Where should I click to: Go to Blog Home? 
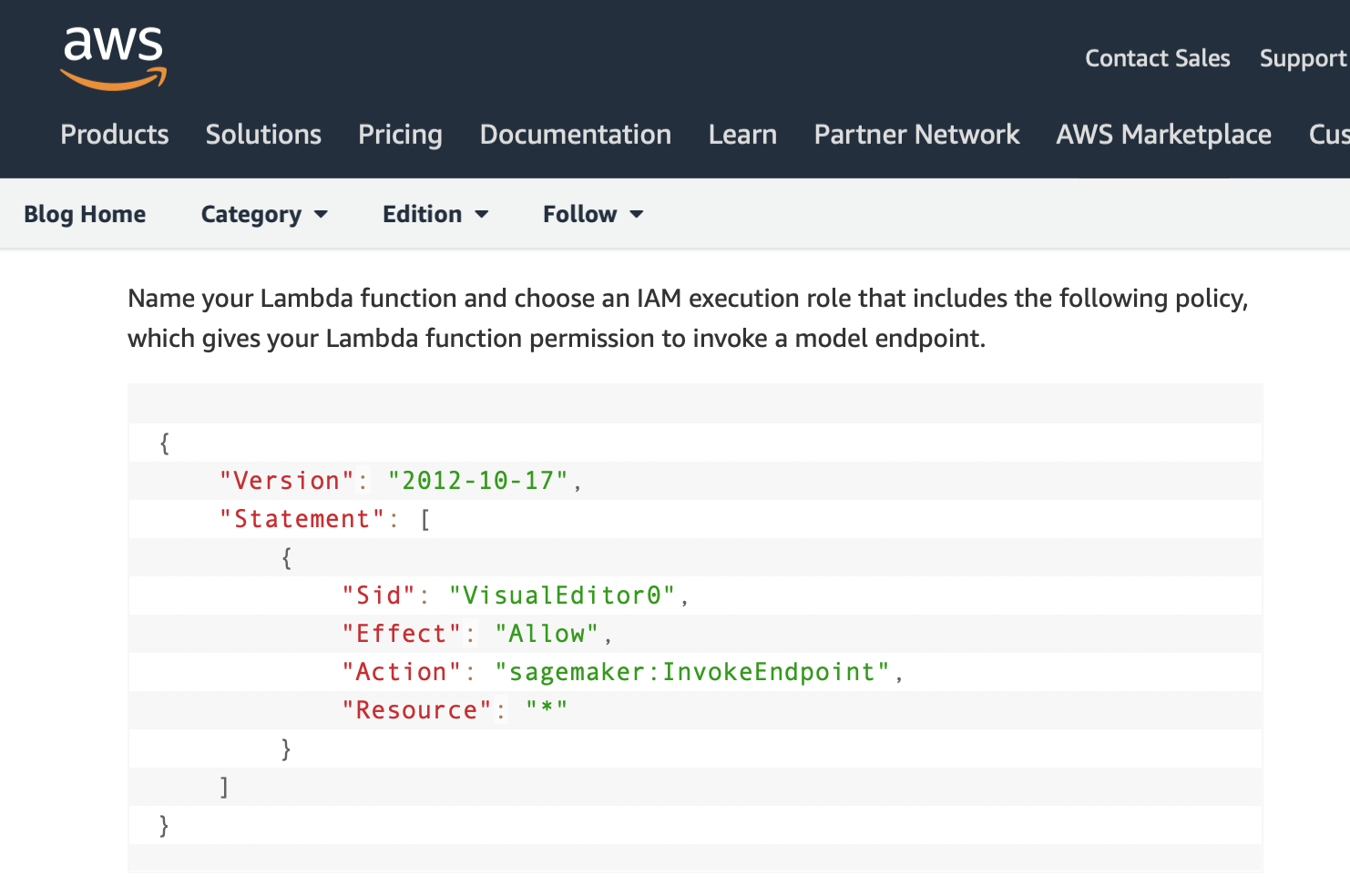click(85, 214)
